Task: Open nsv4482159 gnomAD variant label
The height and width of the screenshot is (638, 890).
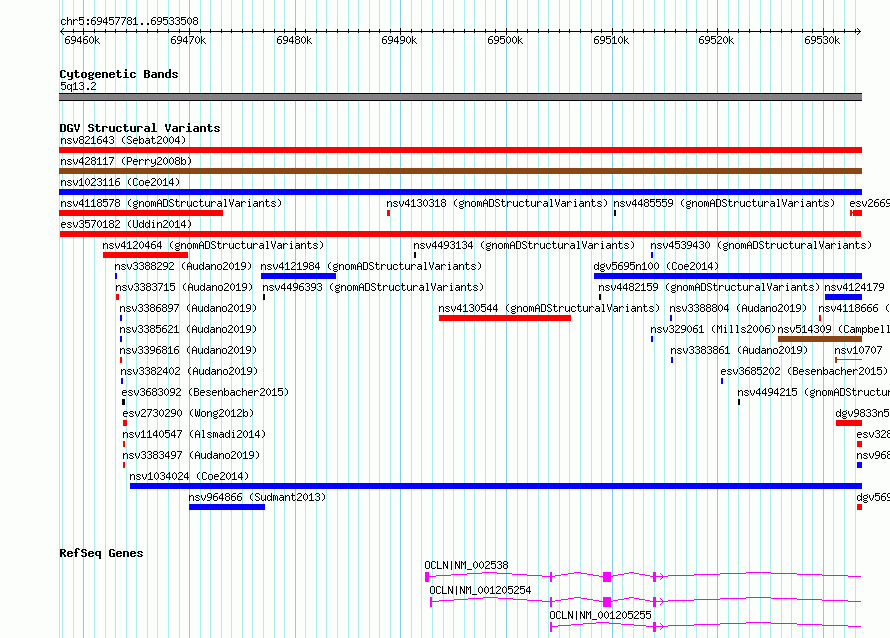Action: point(709,287)
